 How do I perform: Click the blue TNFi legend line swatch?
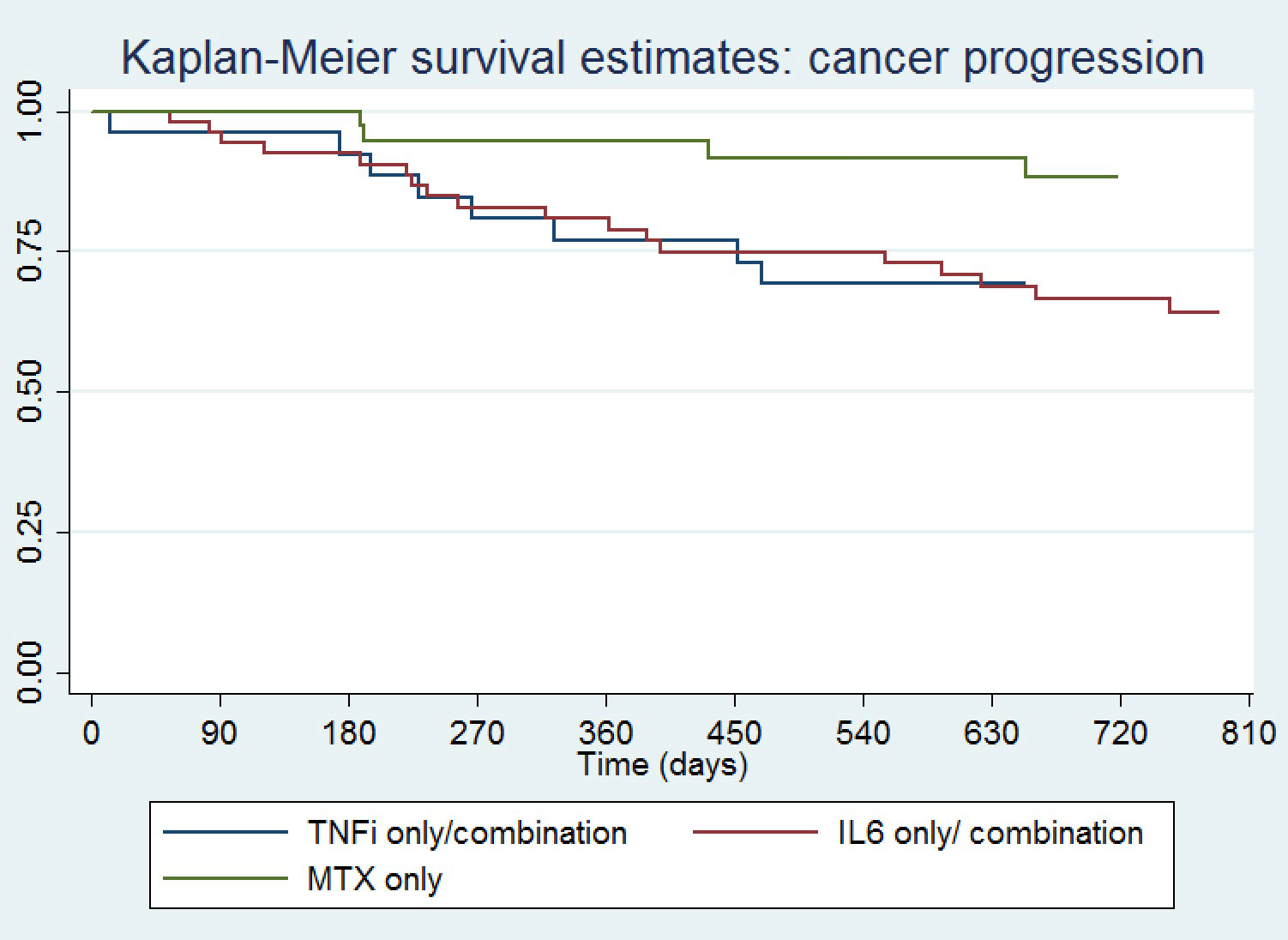pyautogui.click(x=226, y=832)
